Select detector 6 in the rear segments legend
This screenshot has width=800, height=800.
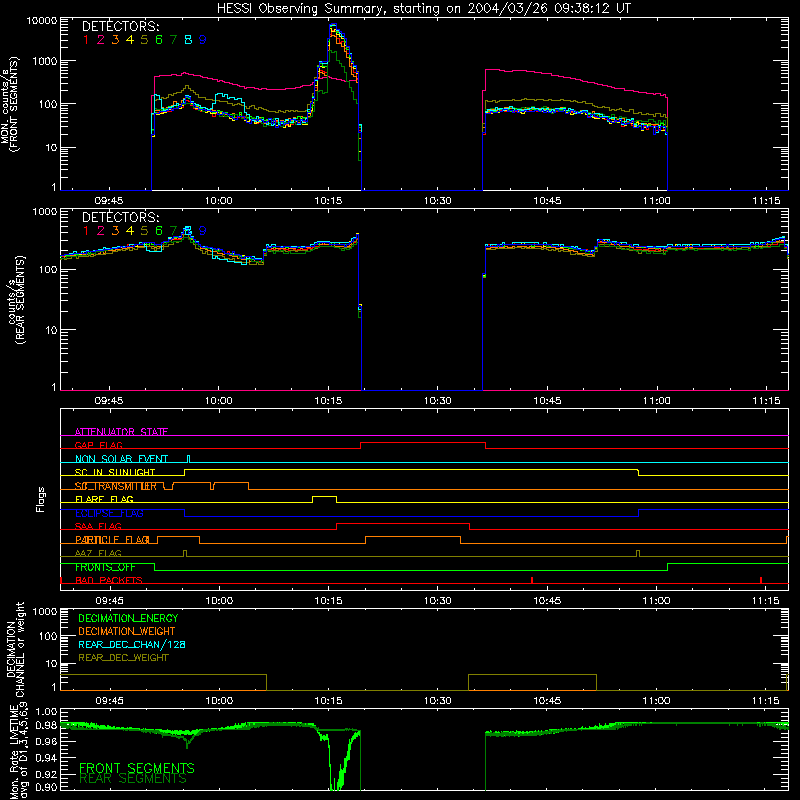point(159,231)
